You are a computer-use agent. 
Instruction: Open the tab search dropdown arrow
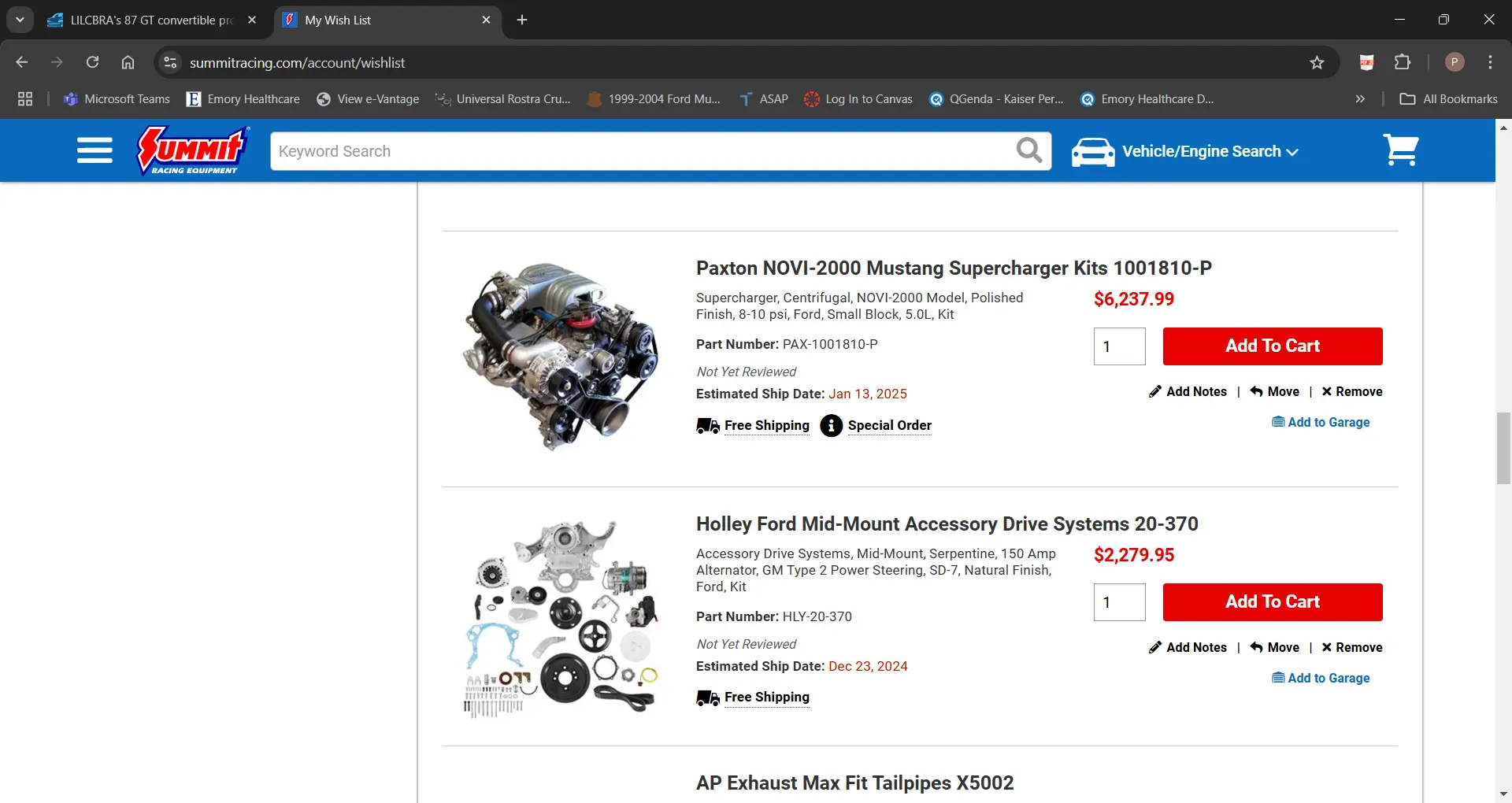pyautogui.click(x=20, y=20)
